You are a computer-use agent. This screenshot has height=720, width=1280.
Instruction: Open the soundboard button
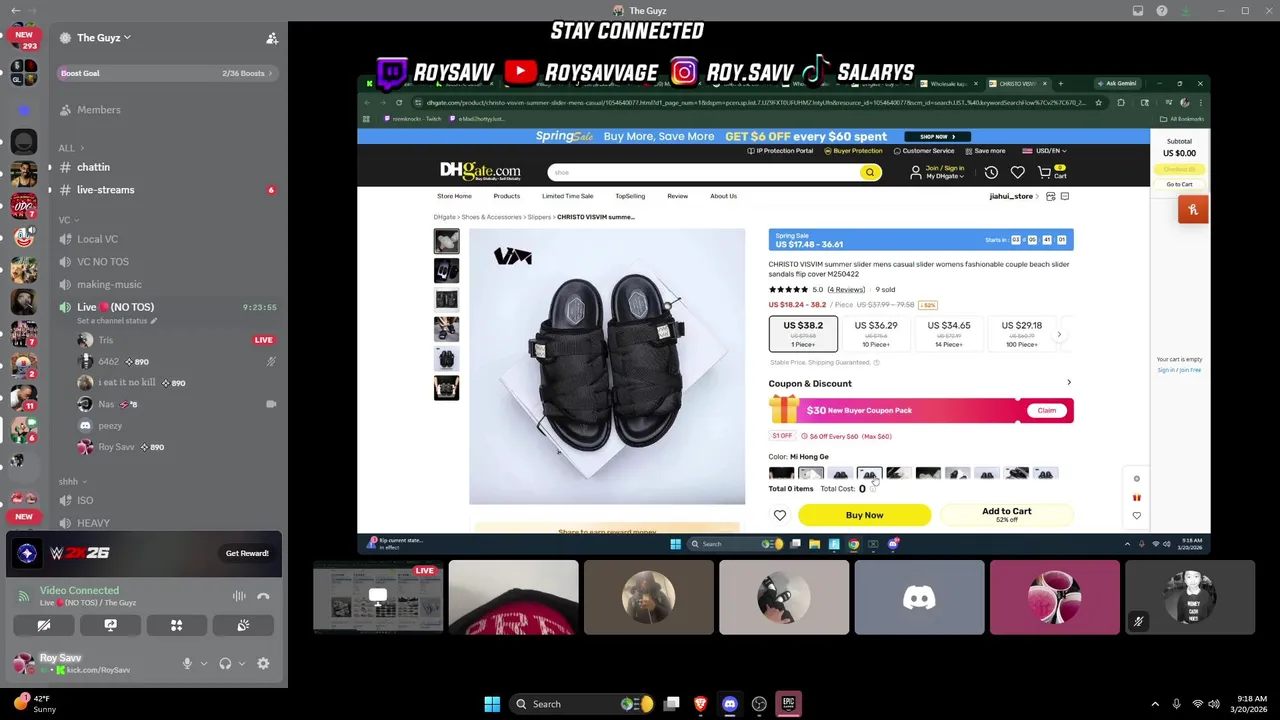pyautogui.click(x=243, y=625)
